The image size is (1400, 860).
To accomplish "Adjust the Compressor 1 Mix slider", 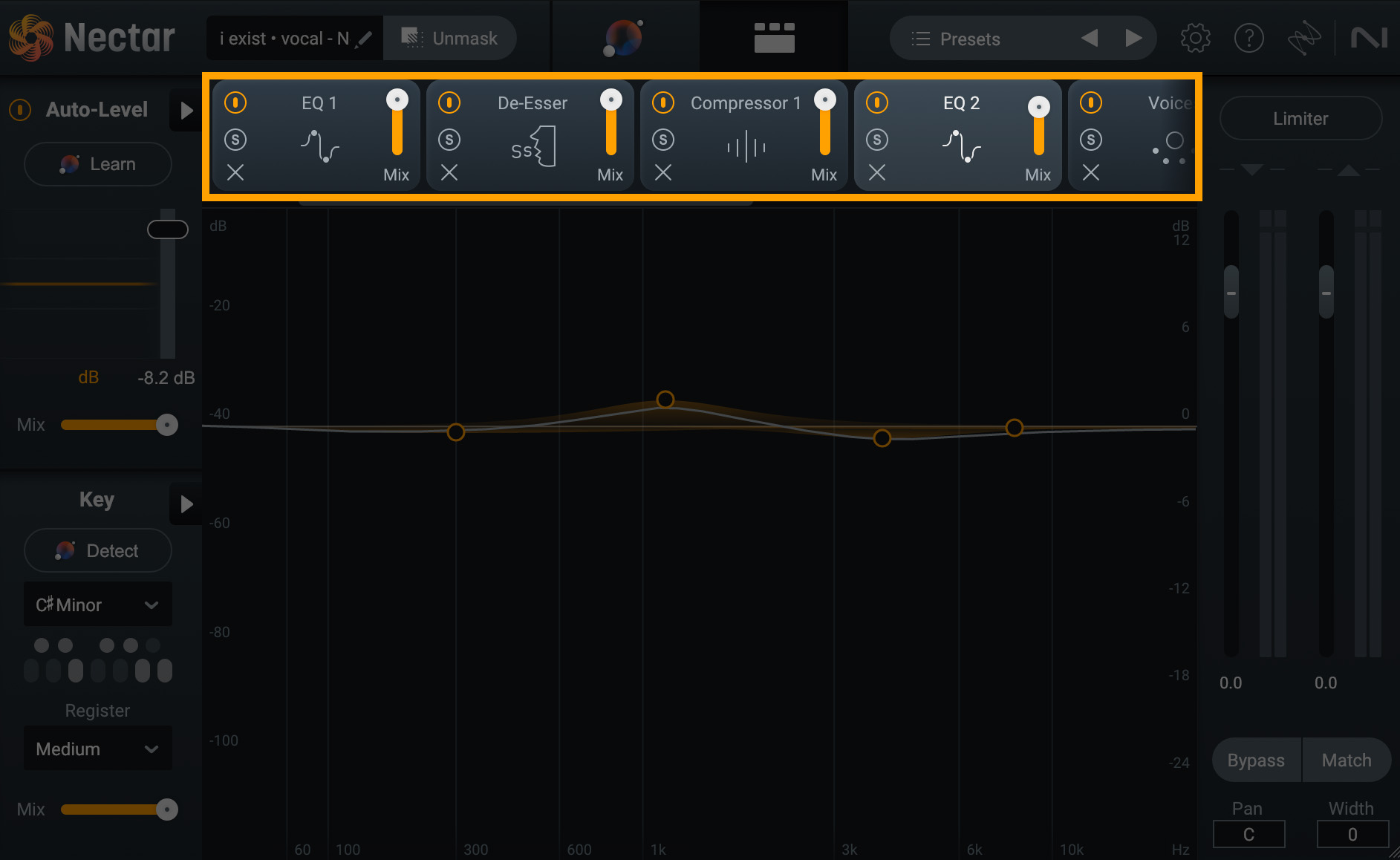I will pos(825,123).
